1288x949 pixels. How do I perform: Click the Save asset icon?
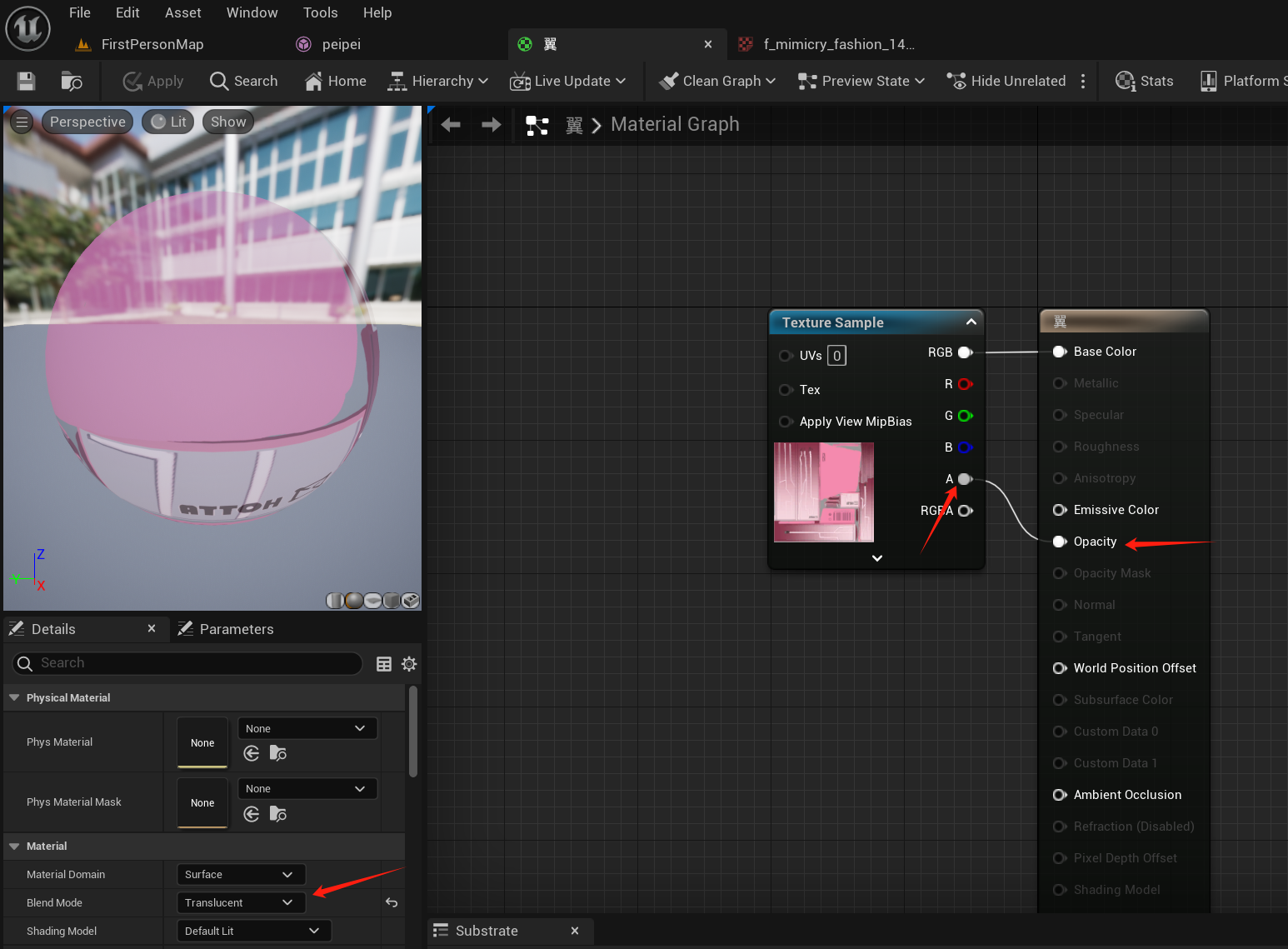coord(26,81)
